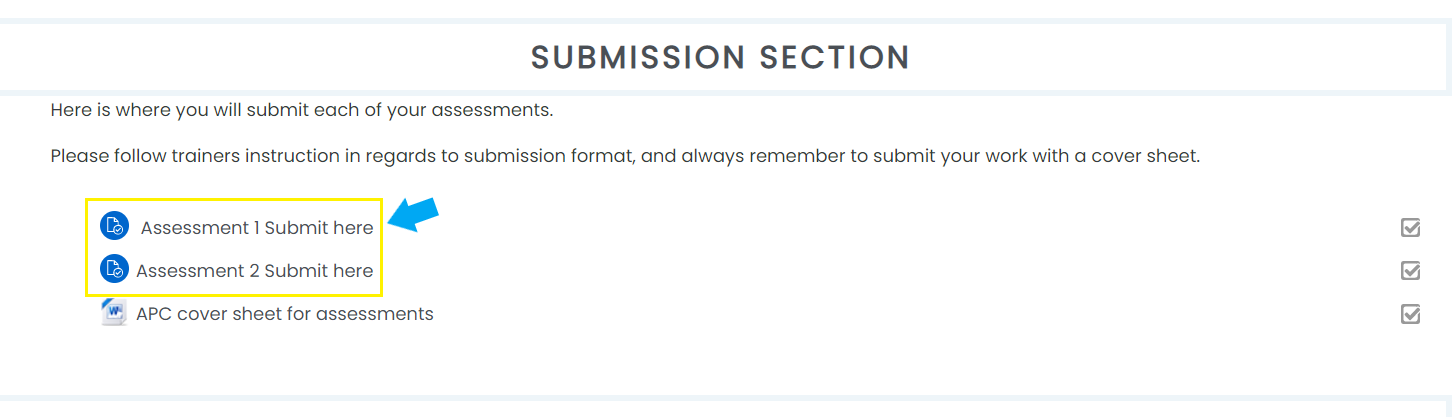The height and width of the screenshot is (417, 1455).
Task: Click the word 'Here' starting the first sentence
Action: click(x=71, y=110)
